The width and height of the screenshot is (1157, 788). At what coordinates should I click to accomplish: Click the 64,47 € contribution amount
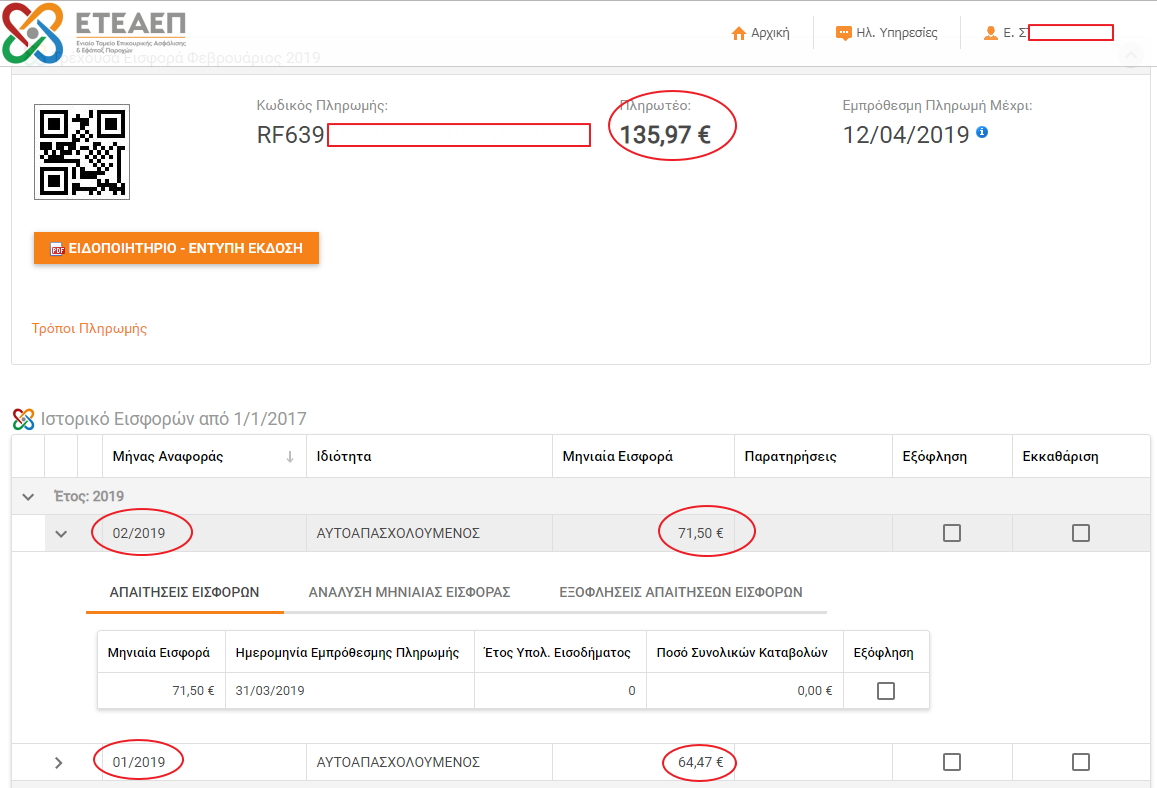[x=700, y=762]
